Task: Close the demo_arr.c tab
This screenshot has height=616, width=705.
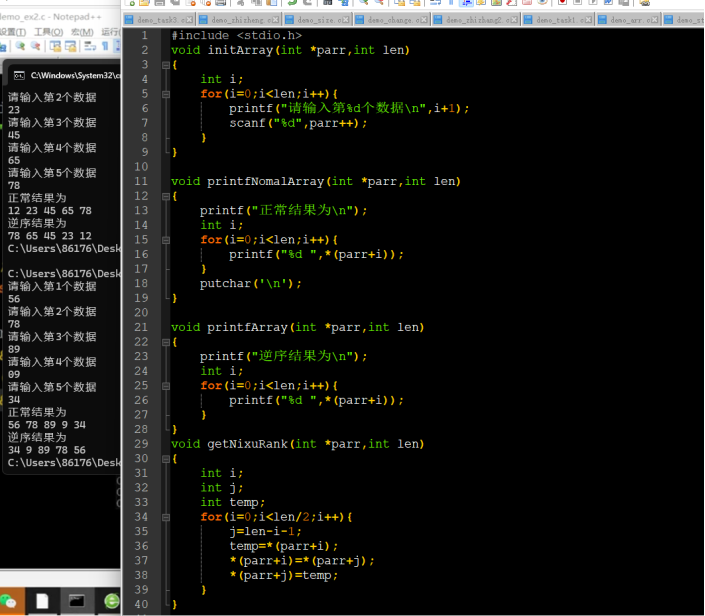Action: (x=655, y=20)
